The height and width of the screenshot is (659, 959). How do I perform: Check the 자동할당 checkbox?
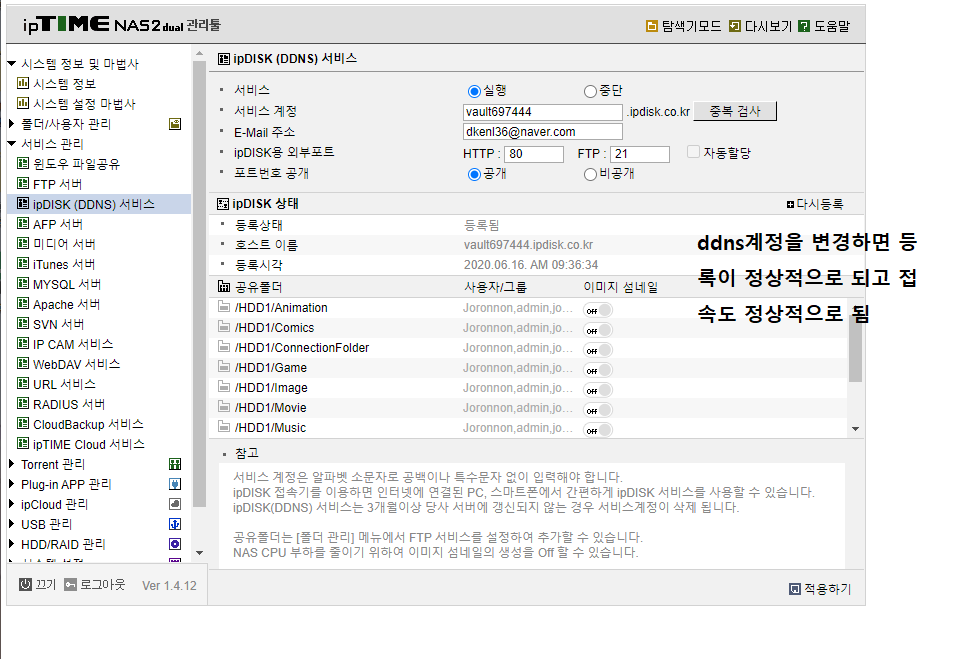click(x=693, y=152)
